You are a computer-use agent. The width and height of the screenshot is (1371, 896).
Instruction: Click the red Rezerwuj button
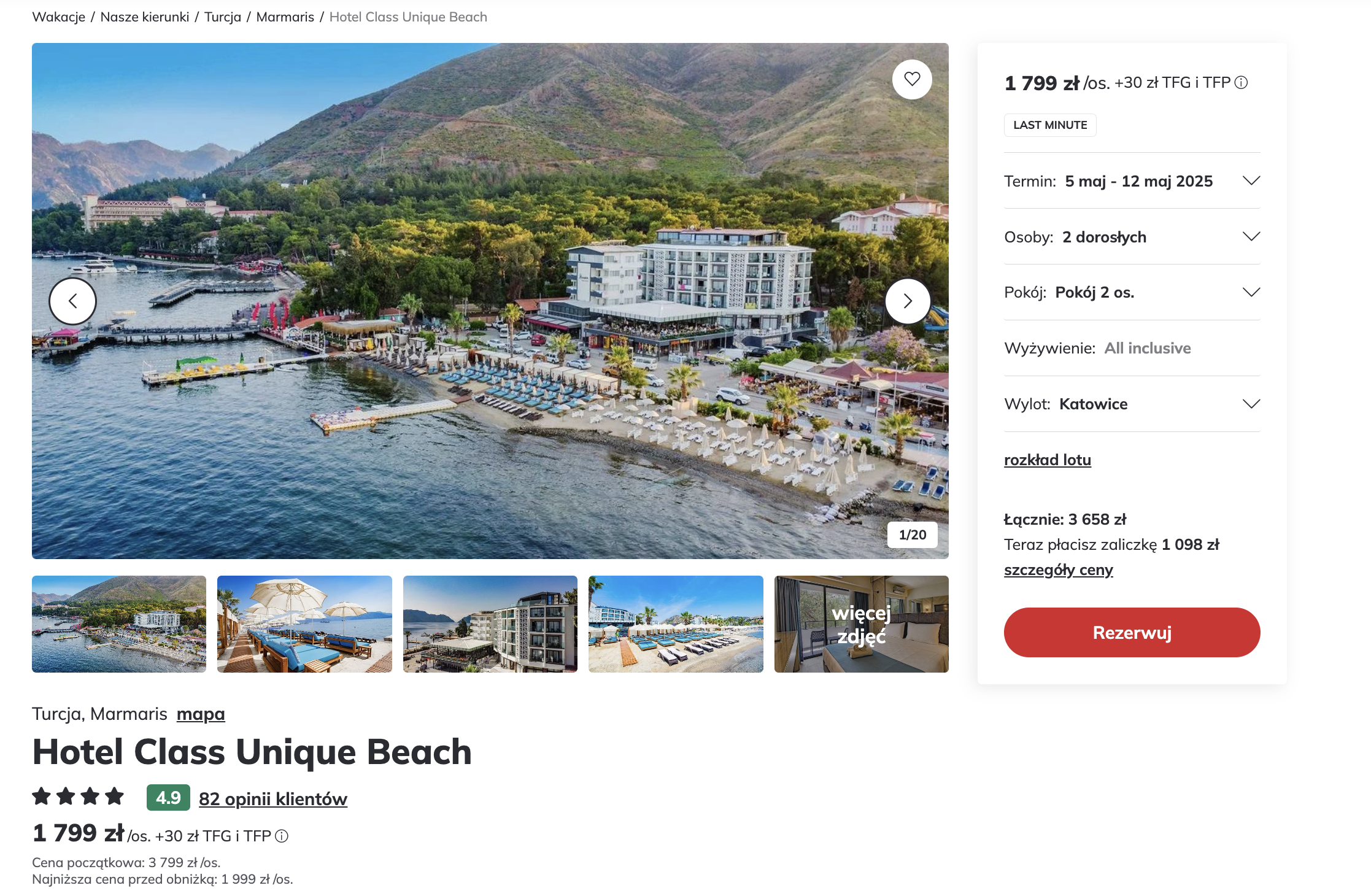pyautogui.click(x=1132, y=633)
